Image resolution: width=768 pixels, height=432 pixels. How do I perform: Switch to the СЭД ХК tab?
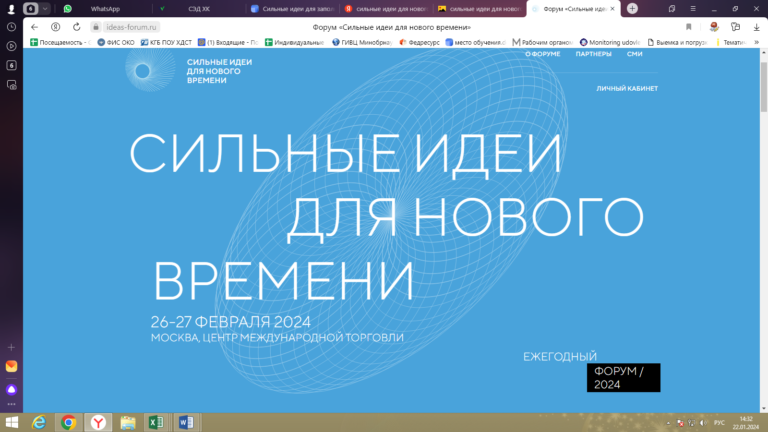point(199,9)
